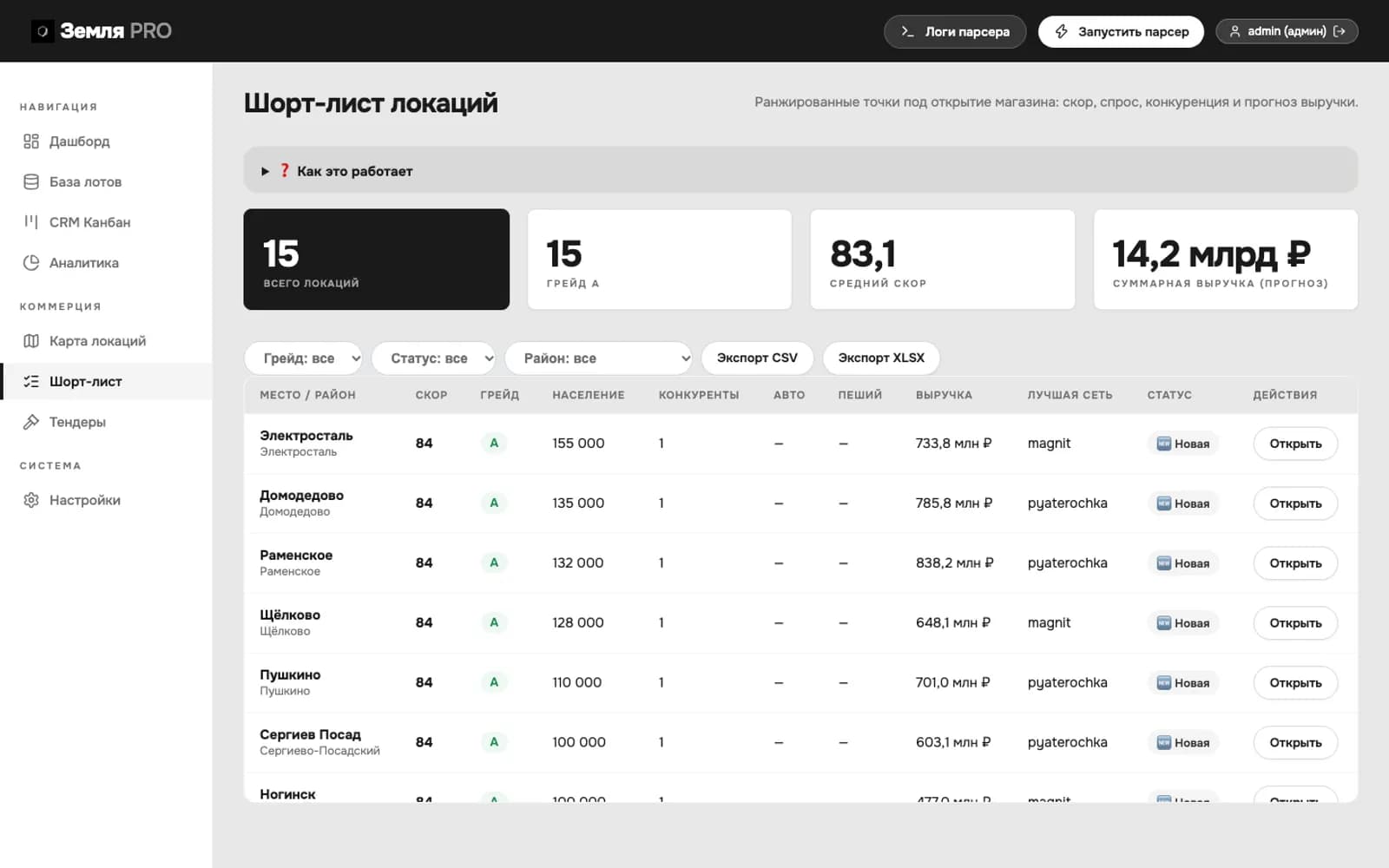Open the 'Район: все' filter dropdown
This screenshot has width=1389, height=868.
[x=598, y=358]
